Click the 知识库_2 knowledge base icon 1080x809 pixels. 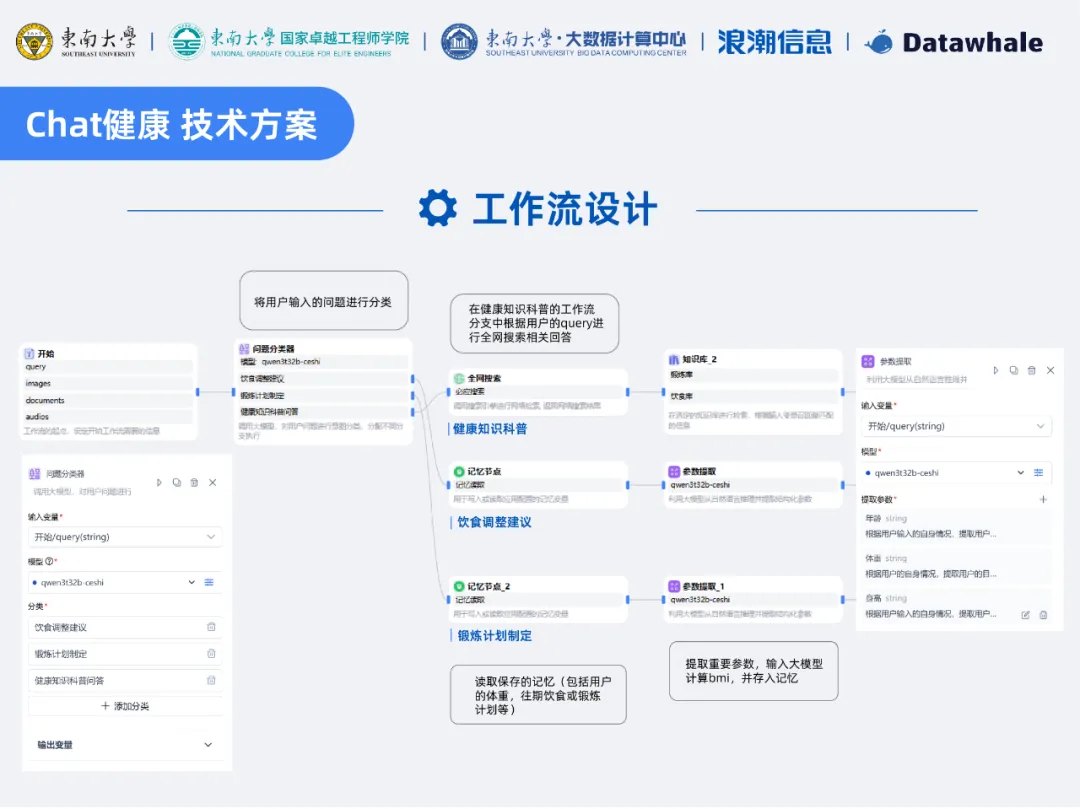click(676, 360)
